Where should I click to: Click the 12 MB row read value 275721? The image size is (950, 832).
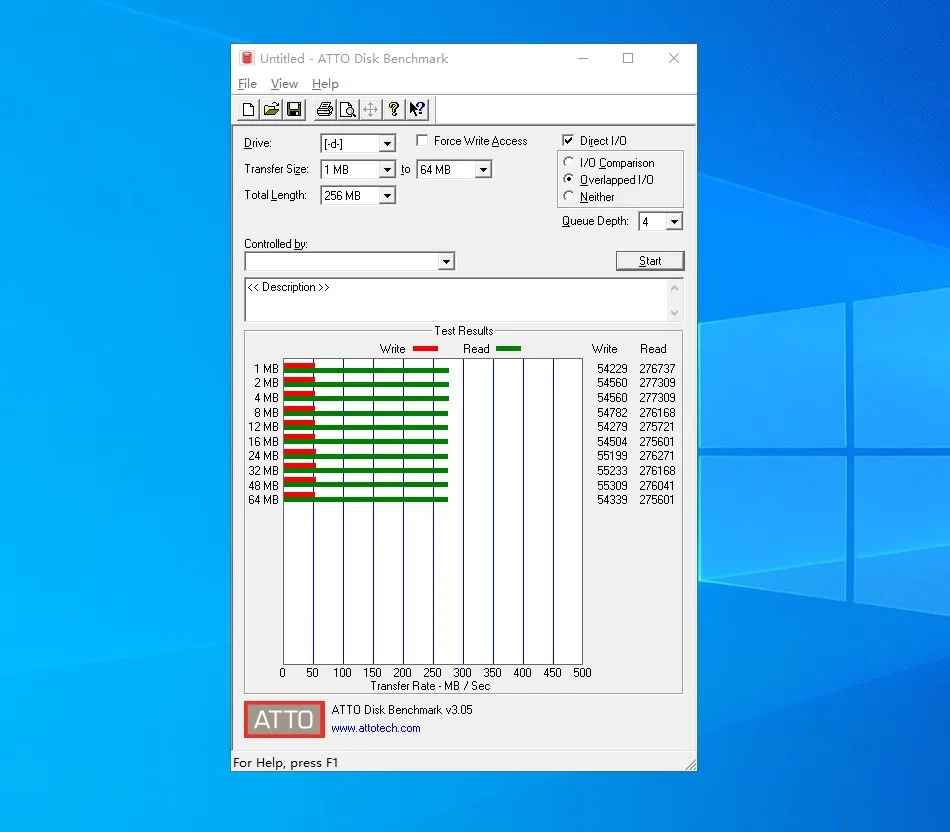tap(657, 427)
